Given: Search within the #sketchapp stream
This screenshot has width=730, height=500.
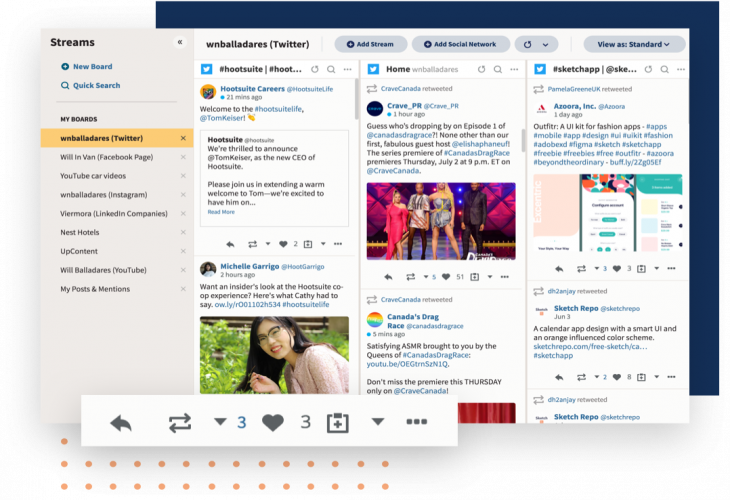Looking at the screenshot, I should coord(664,69).
